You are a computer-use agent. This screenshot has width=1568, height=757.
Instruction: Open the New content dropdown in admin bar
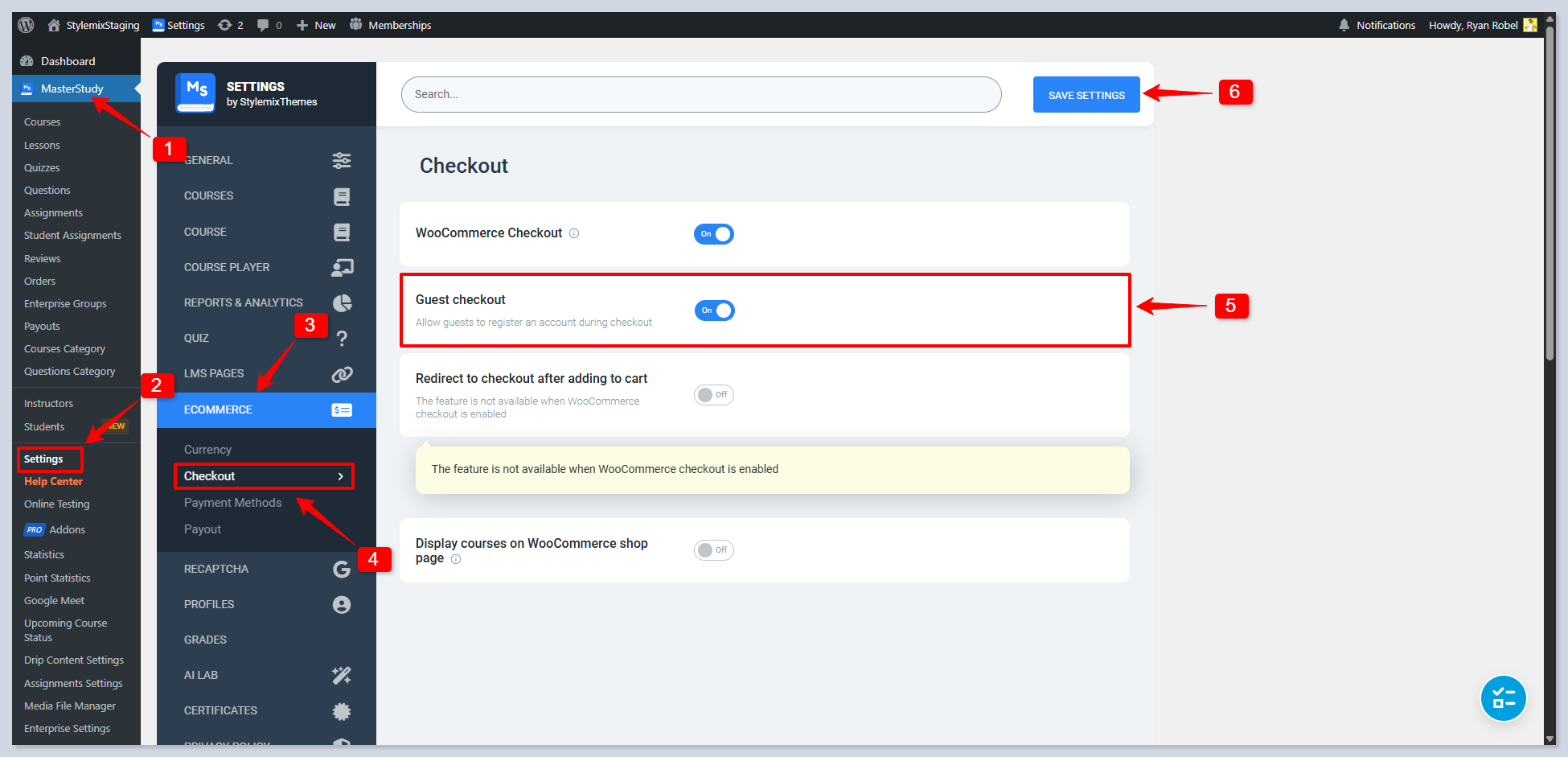pos(316,25)
